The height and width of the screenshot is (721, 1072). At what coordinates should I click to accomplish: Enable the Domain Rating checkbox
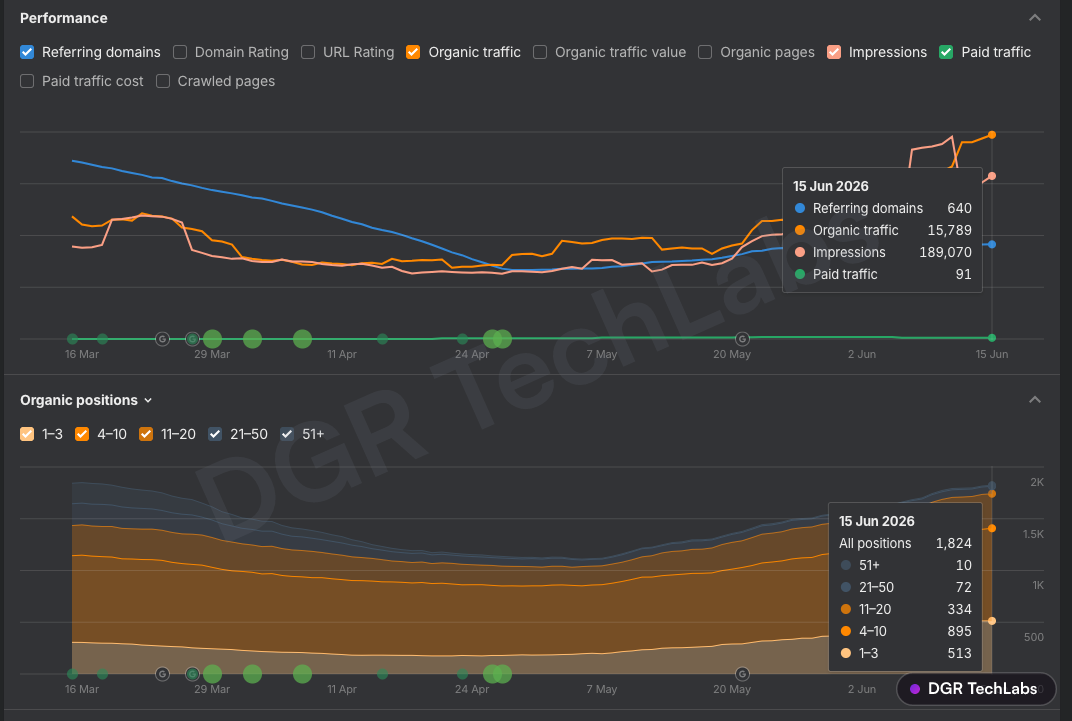pyautogui.click(x=180, y=52)
